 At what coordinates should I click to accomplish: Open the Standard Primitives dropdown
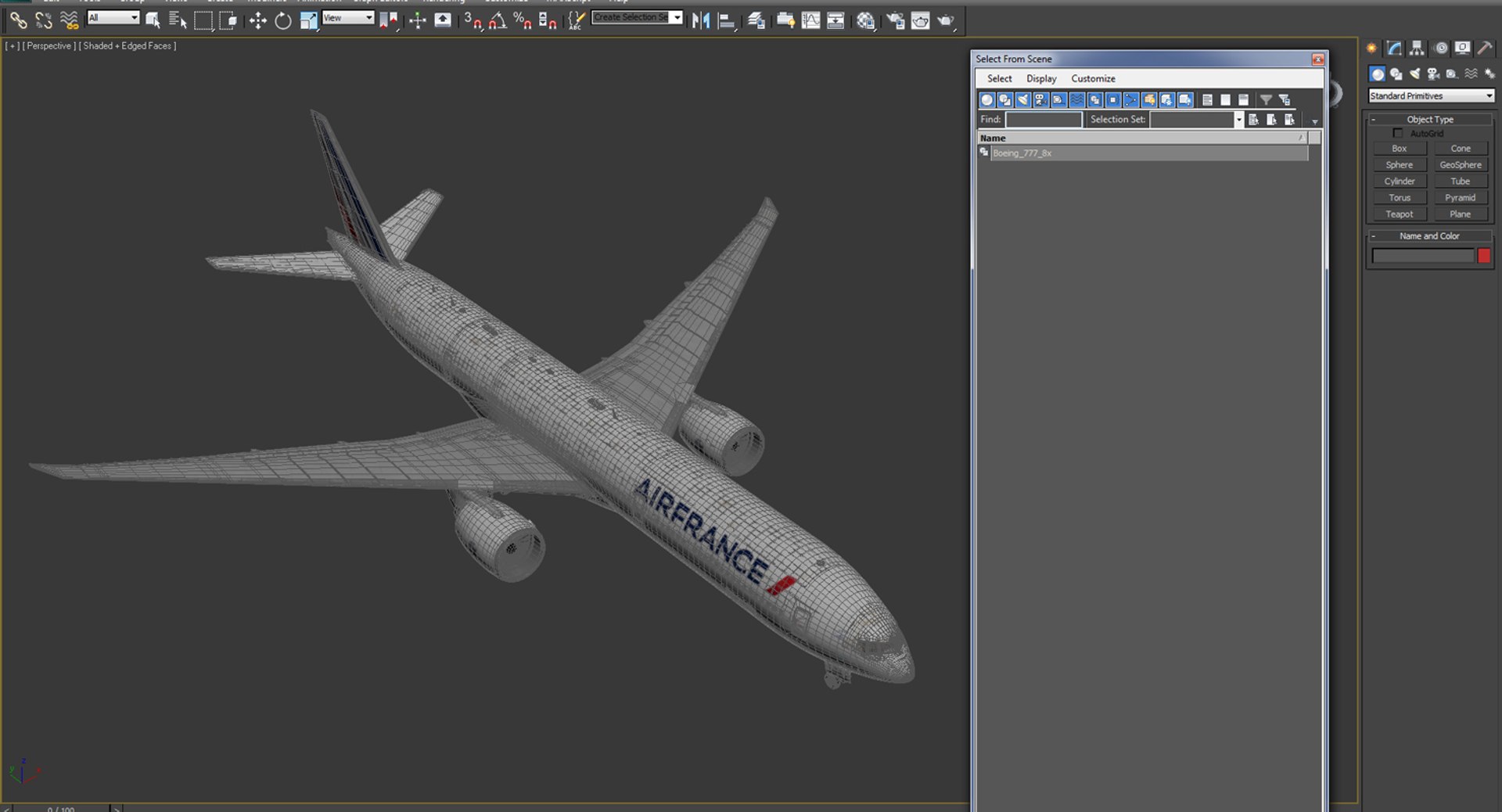click(1431, 95)
